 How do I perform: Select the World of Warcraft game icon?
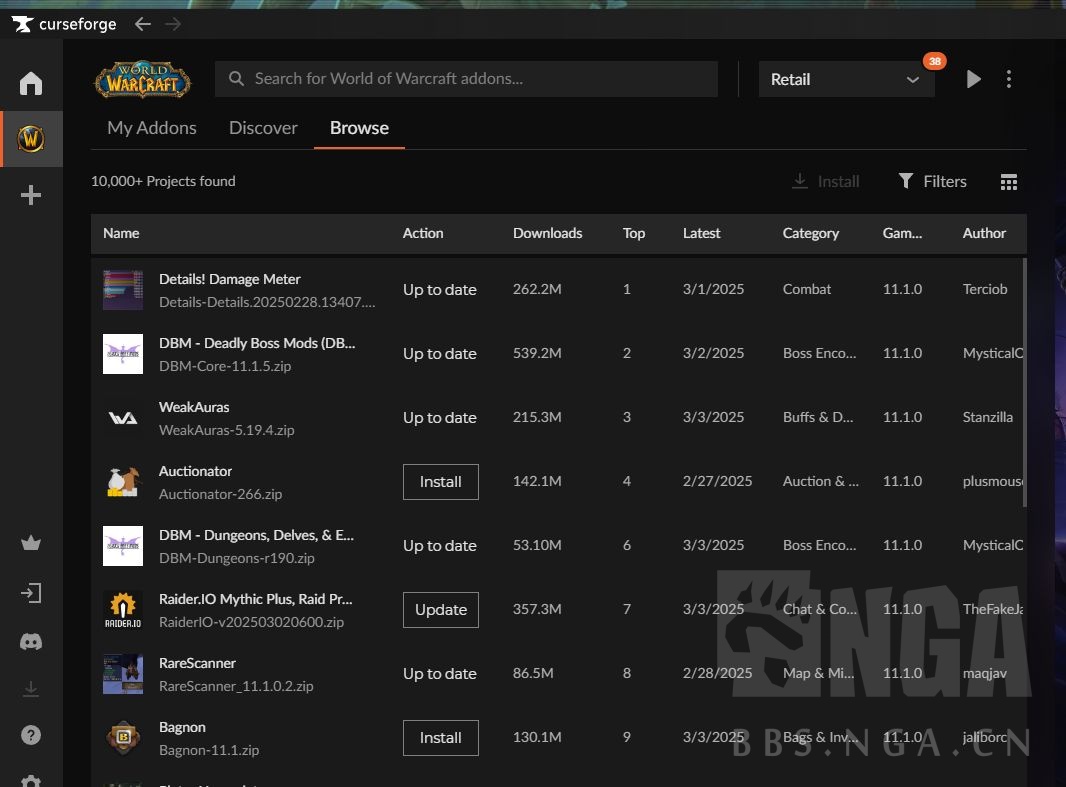[31, 139]
